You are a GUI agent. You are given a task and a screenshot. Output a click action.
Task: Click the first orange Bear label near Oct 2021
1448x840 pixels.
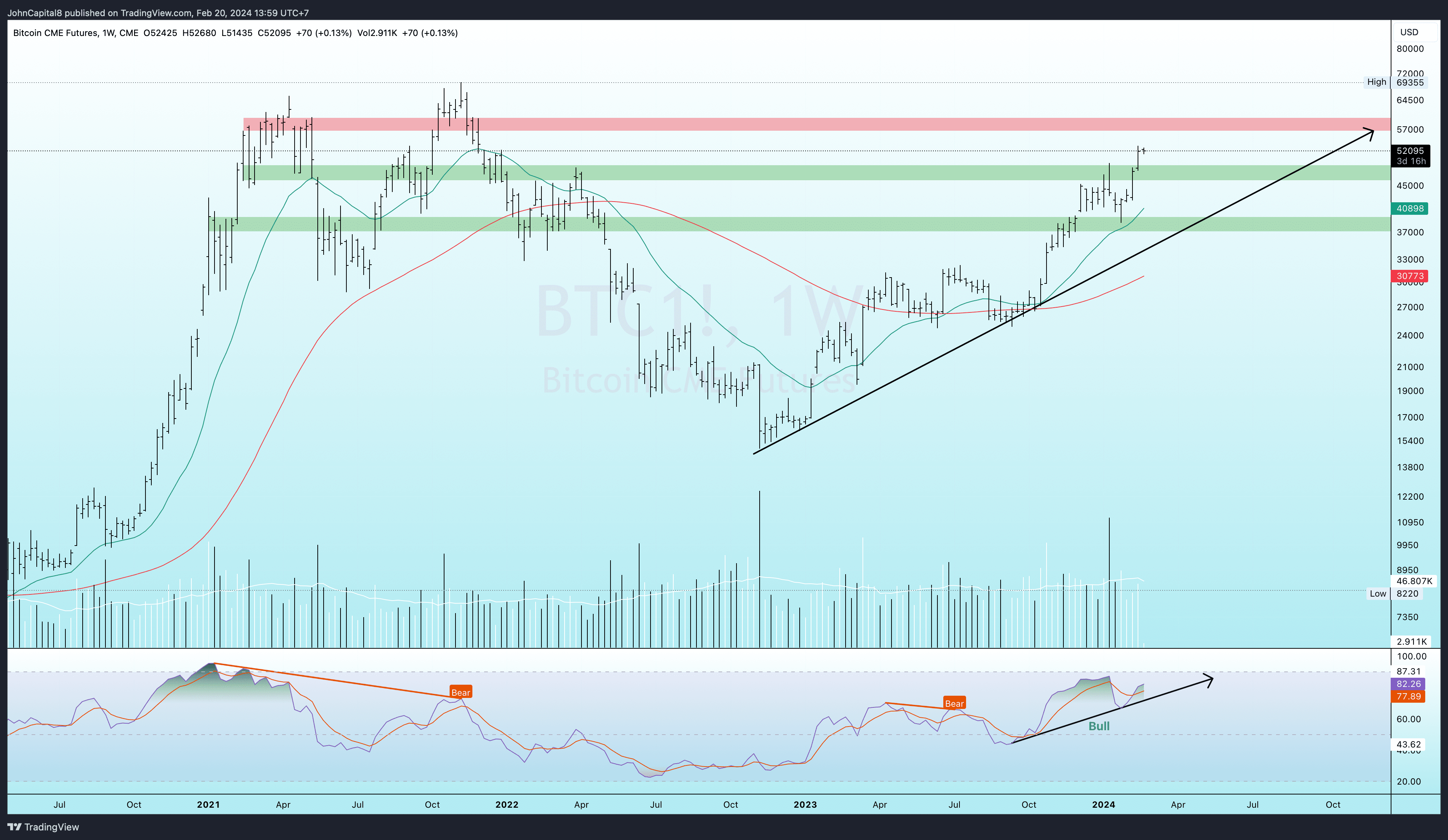[x=460, y=692]
